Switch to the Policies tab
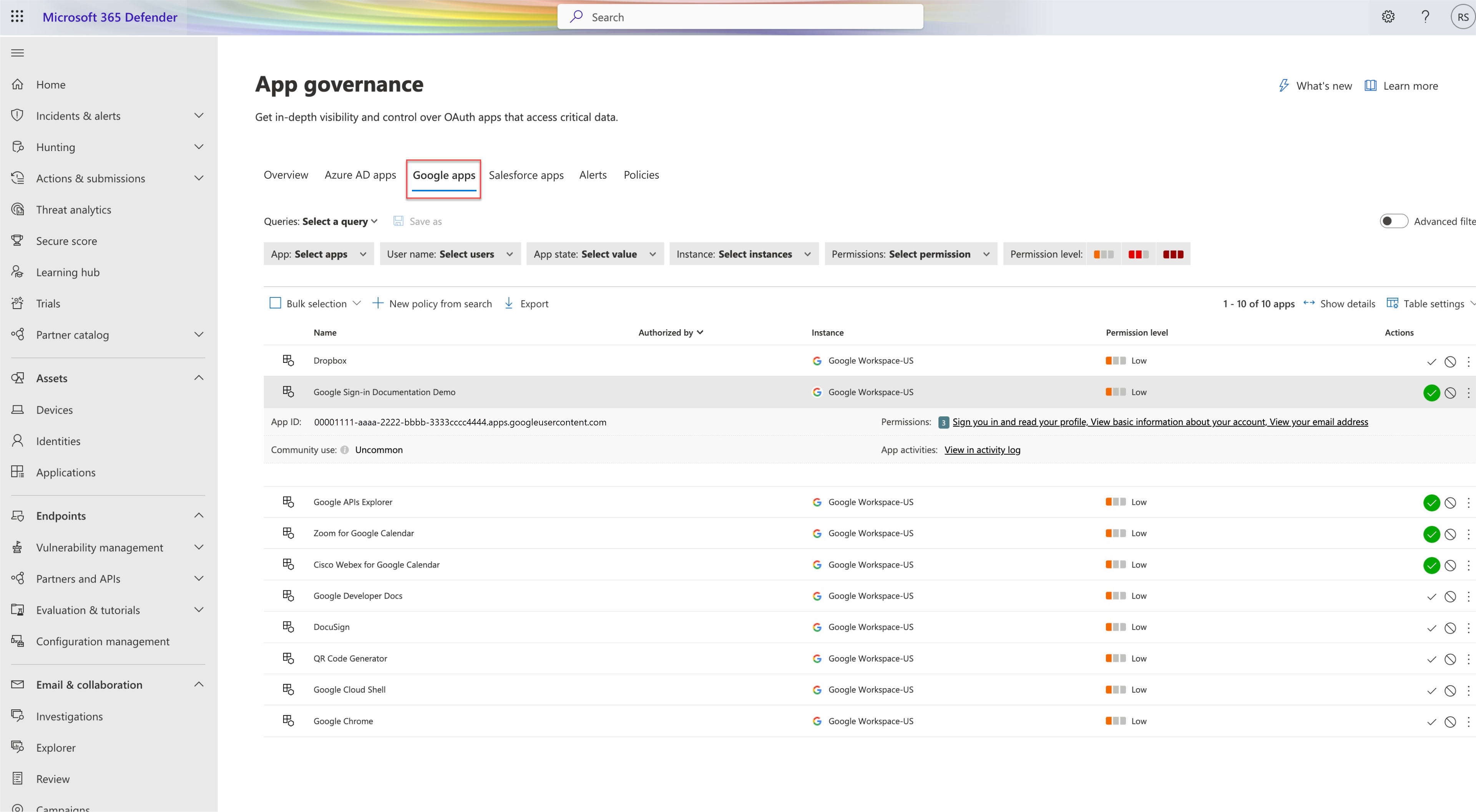This screenshot has height=812, width=1476. coord(641,174)
